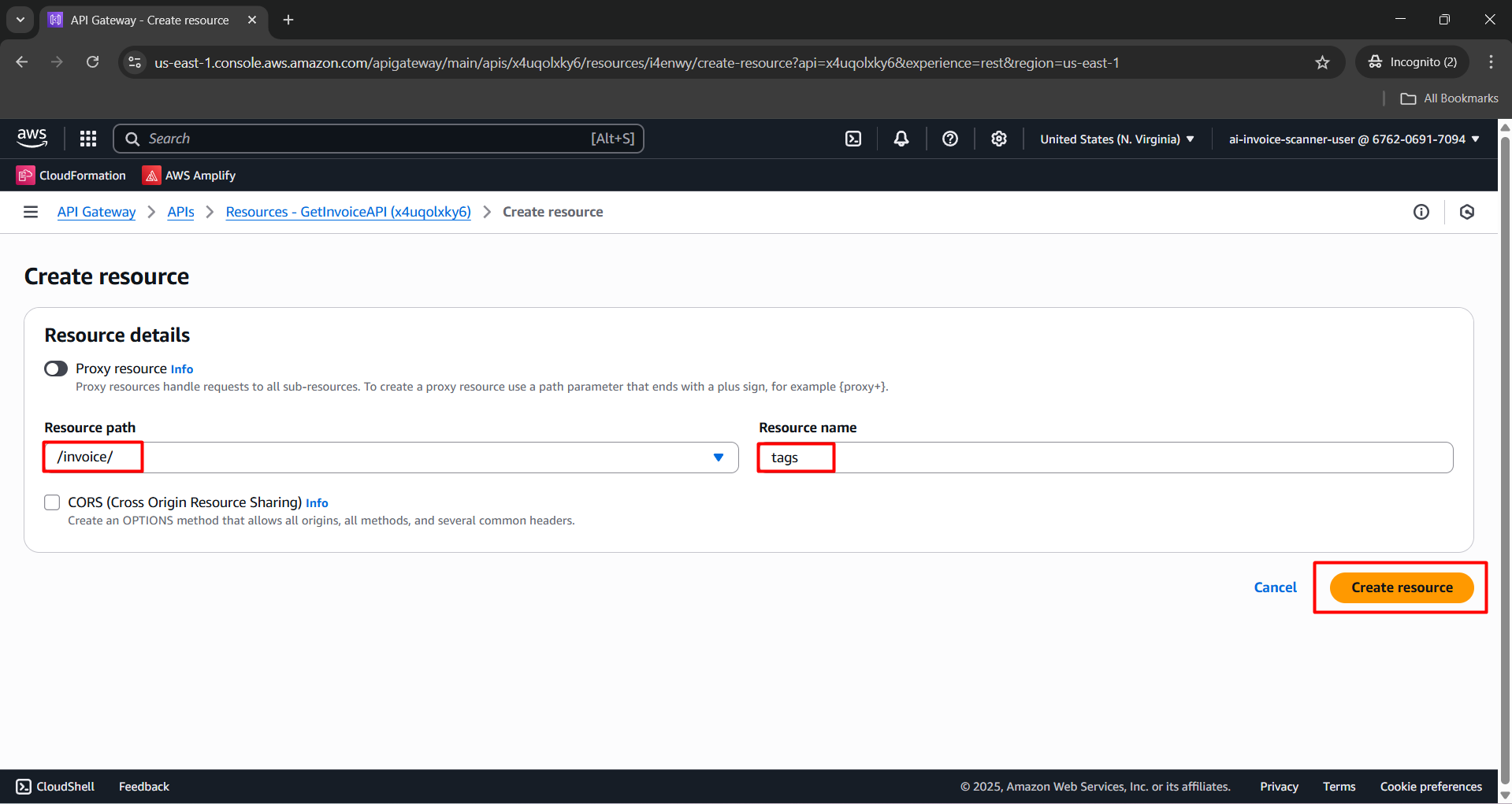
Task: Expand the Resource path dropdown
Action: (718, 457)
